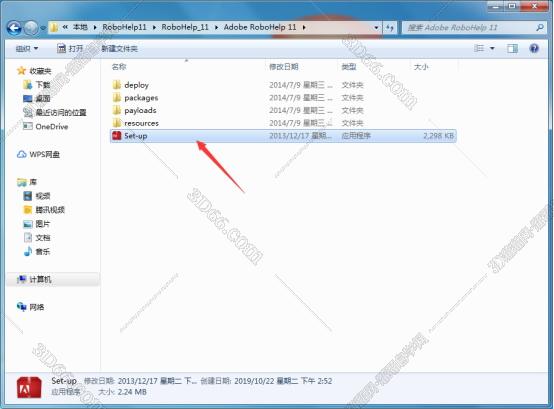554x409 pixels.
Task: Click the folder icon in address bar
Action: 54,27
